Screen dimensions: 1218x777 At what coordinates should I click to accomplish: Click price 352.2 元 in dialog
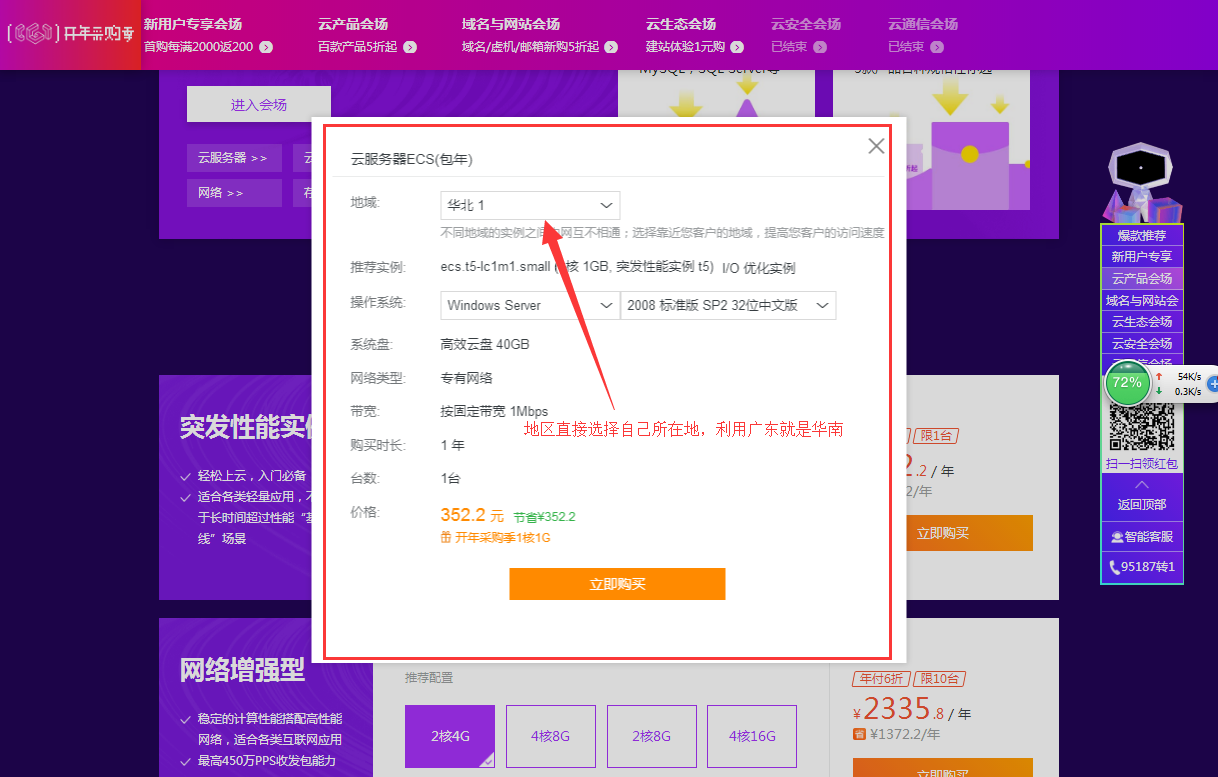click(x=472, y=515)
